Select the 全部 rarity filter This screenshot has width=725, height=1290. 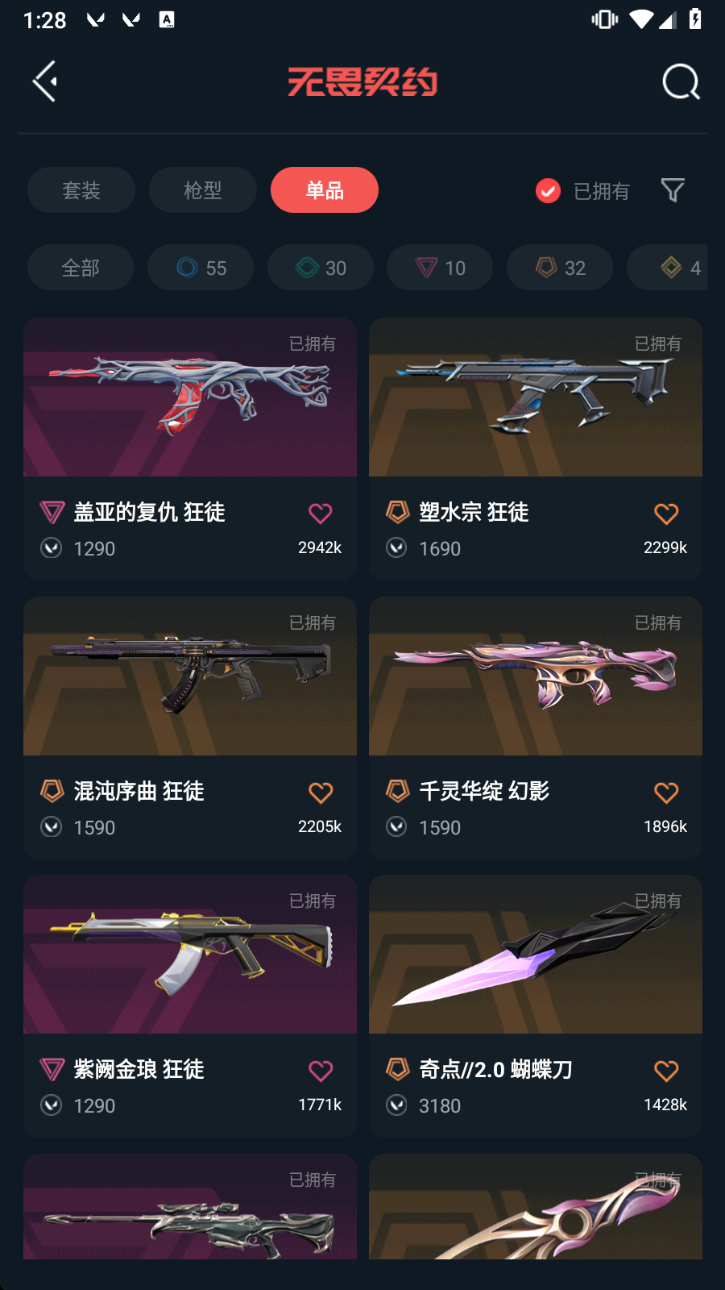[x=80, y=267]
